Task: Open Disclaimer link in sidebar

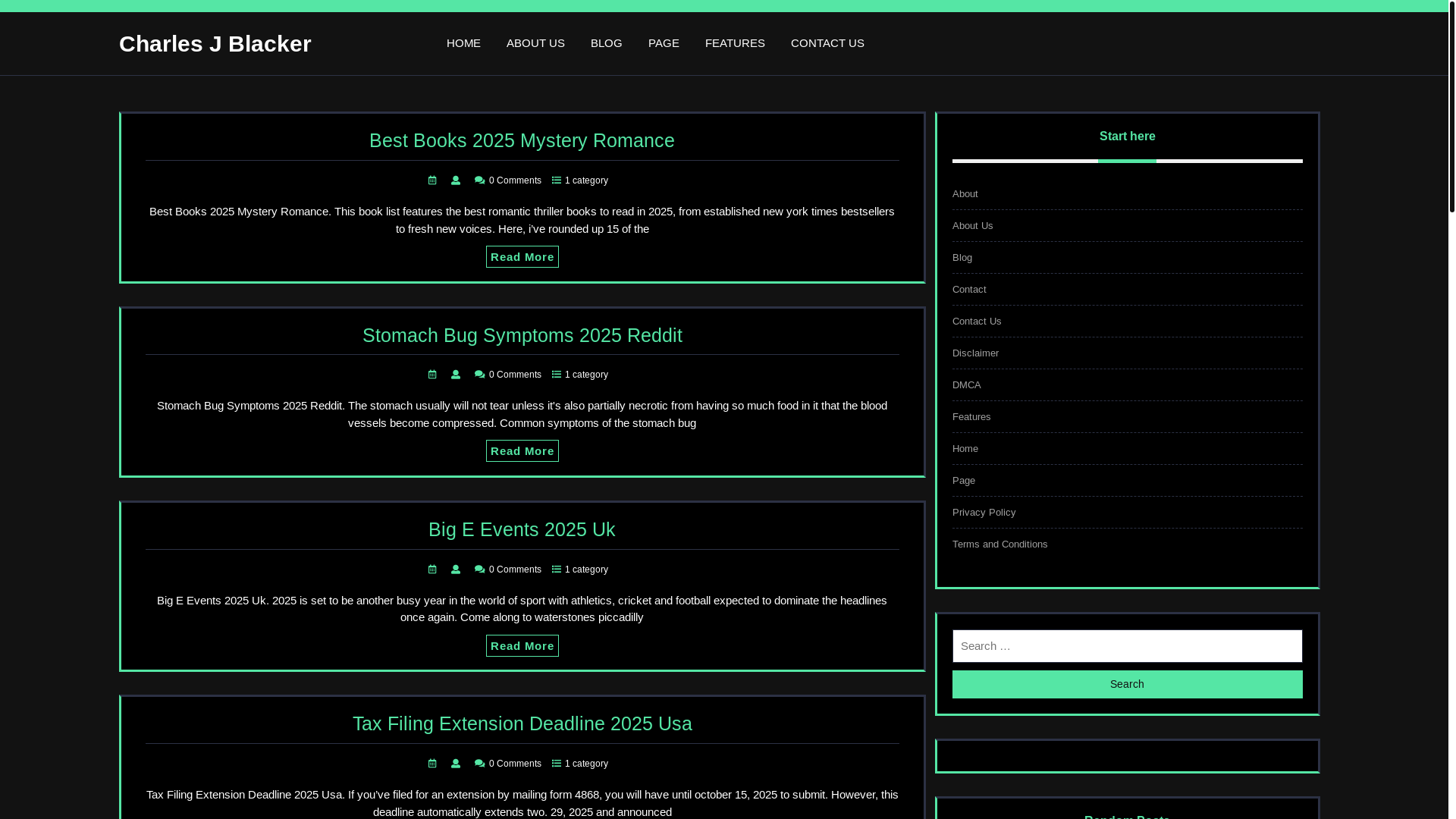Action: tap(975, 353)
